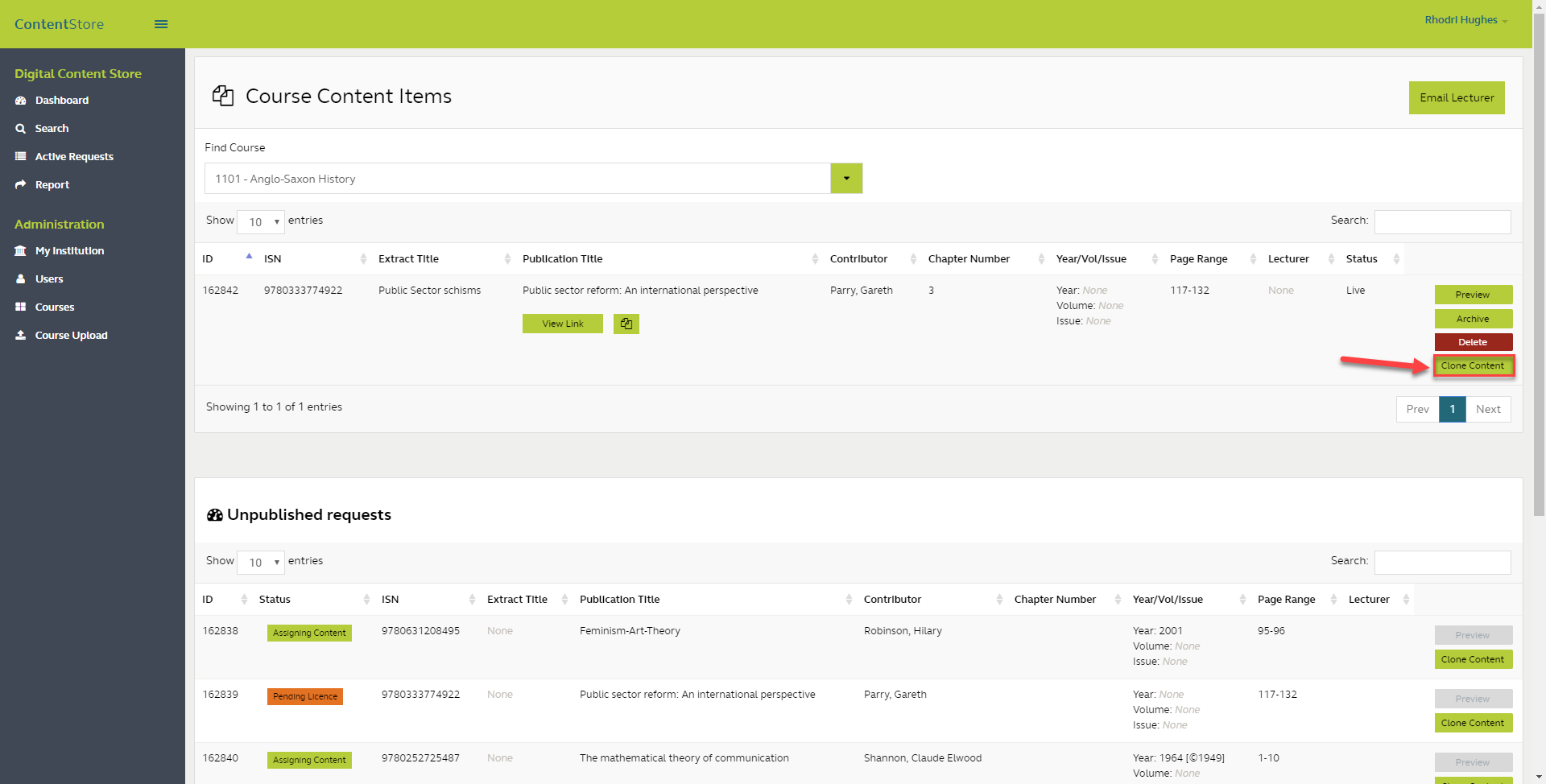This screenshot has height=784, width=1546.
Task: Open the Course Upload page
Action: [71, 336]
